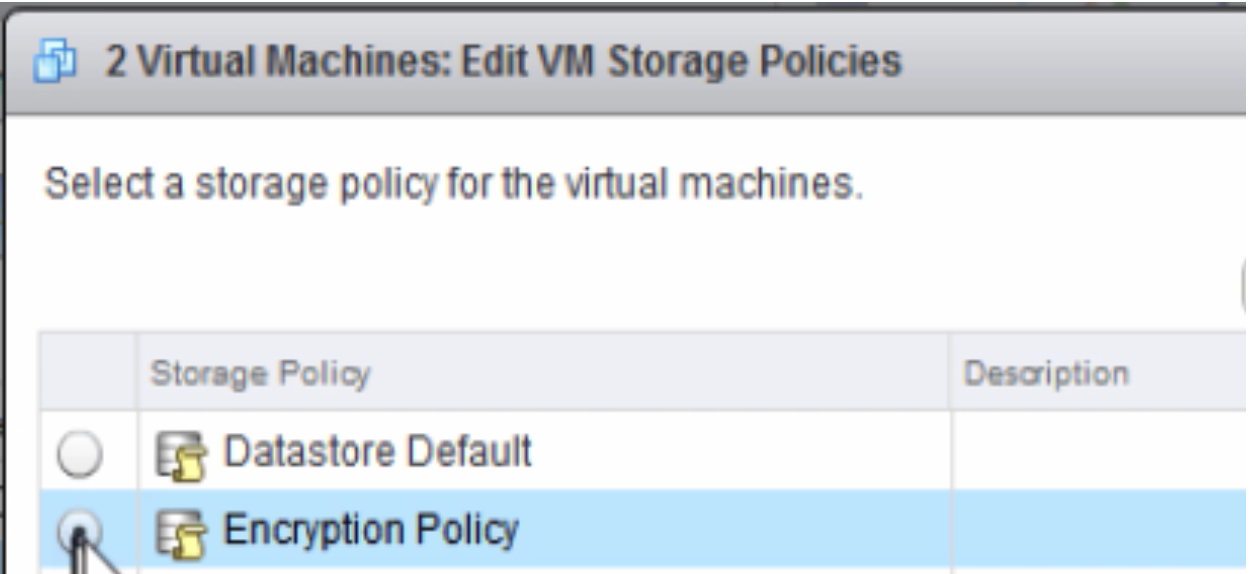This screenshot has height=574, width=1252.
Task: Choose the Datastore Default policy name text
Action: point(378,453)
